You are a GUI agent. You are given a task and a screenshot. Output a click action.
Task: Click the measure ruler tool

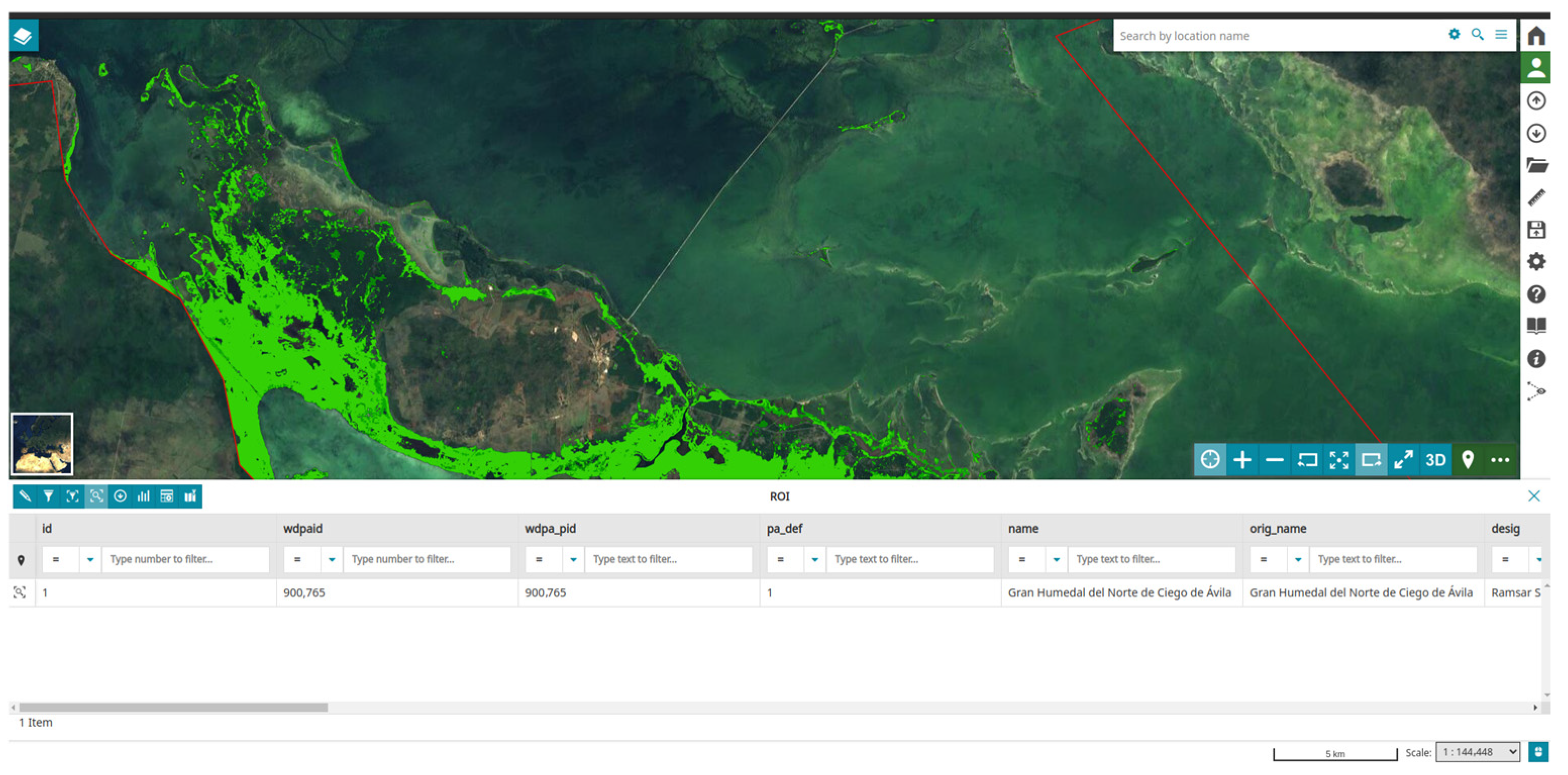coord(1536,197)
